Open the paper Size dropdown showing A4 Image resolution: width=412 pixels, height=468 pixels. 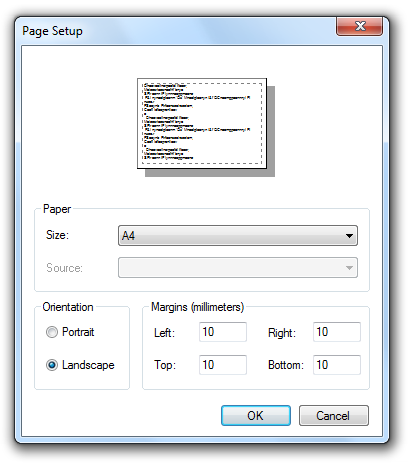[238, 236]
